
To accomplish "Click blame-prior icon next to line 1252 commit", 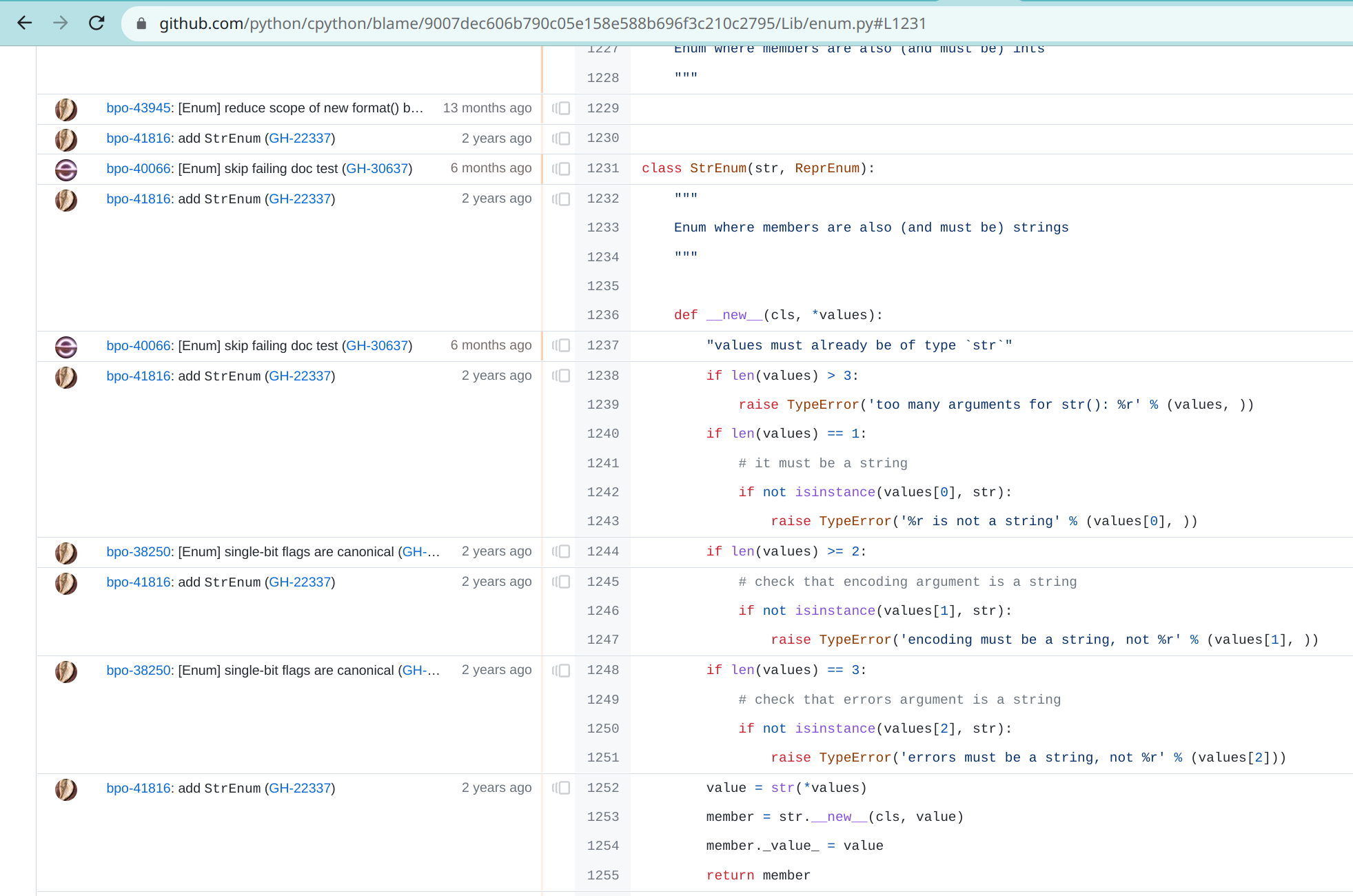I will pyautogui.click(x=560, y=788).
